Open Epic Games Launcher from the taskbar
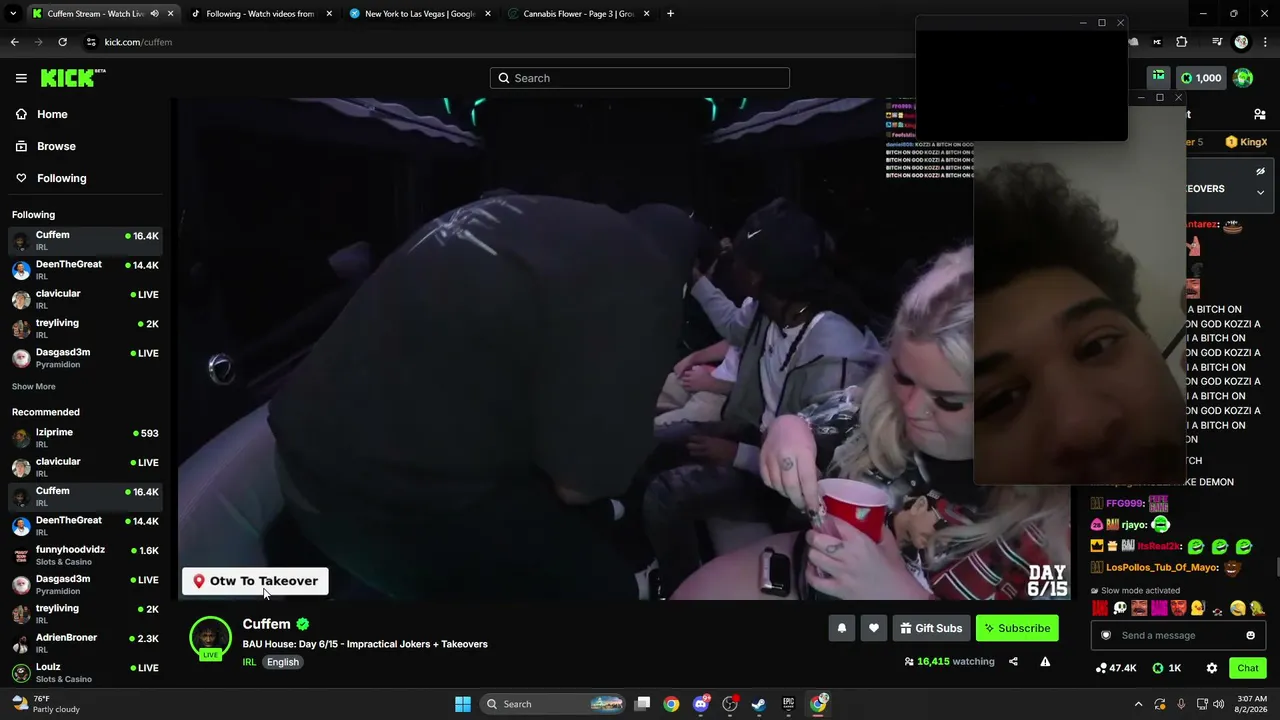Image resolution: width=1280 pixels, height=720 pixels. click(x=788, y=704)
